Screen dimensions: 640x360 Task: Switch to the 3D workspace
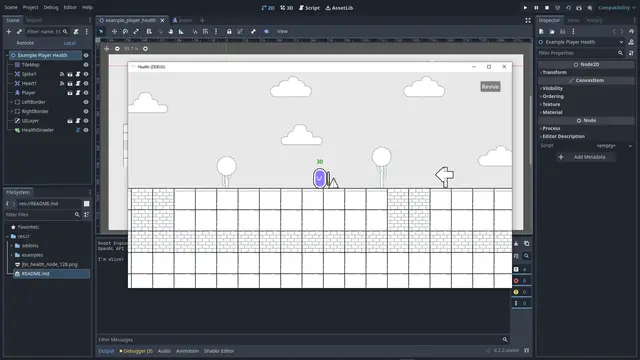[287, 8]
